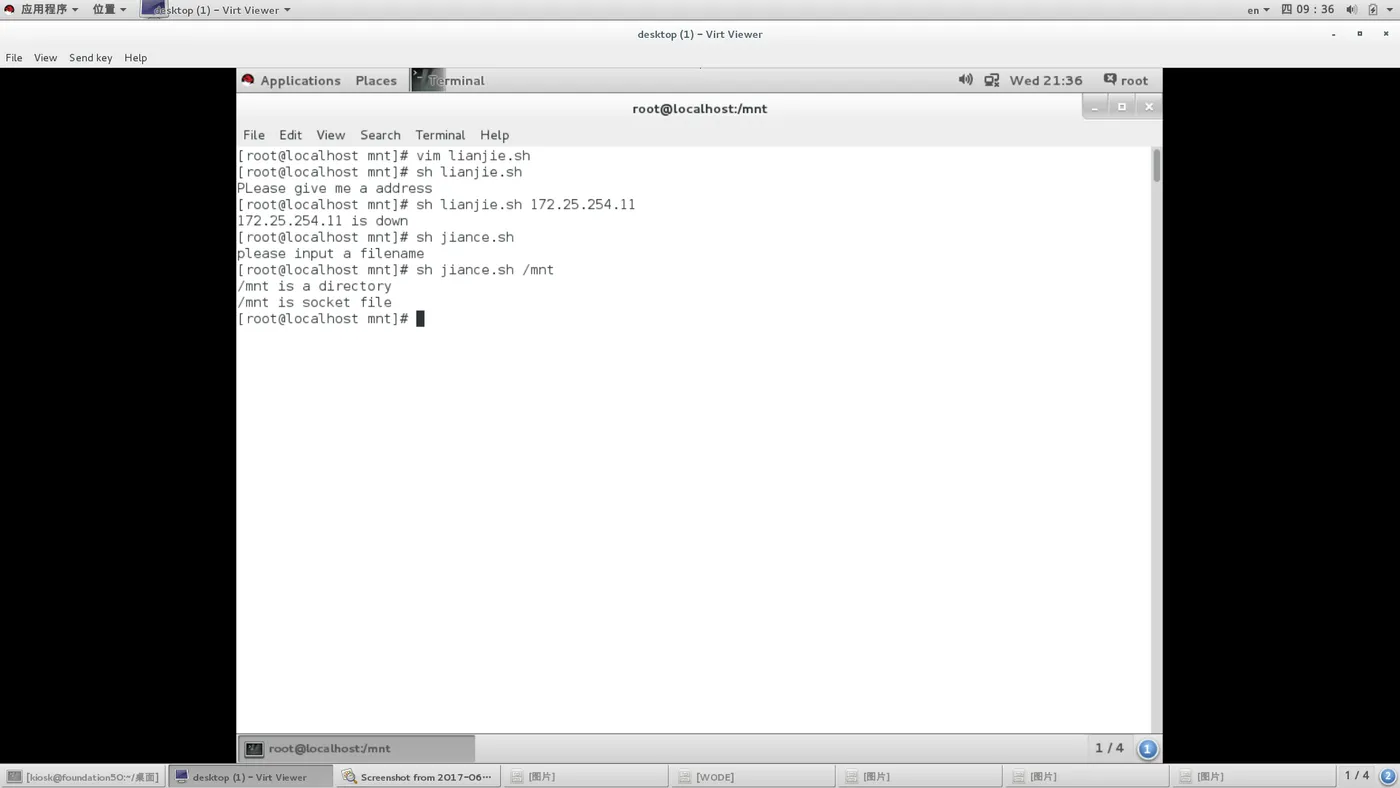Click the 'PLease give me a address' output
The height and width of the screenshot is (788, 1400).
point(335,189)
